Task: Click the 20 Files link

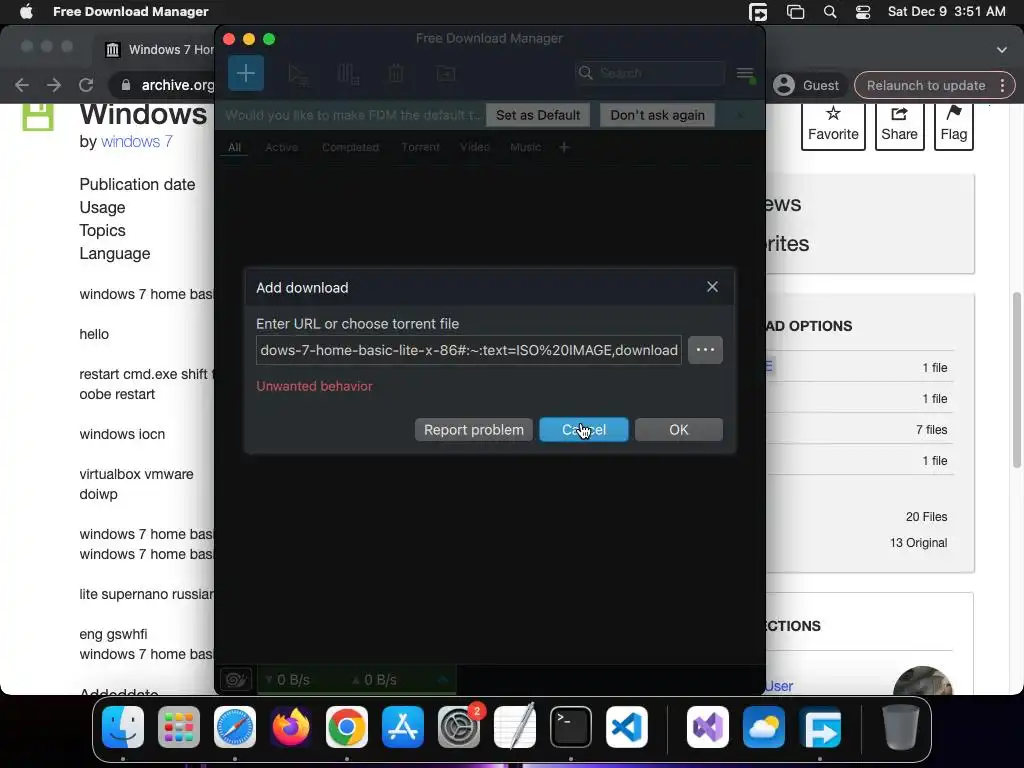Action: tap(926, 517)
